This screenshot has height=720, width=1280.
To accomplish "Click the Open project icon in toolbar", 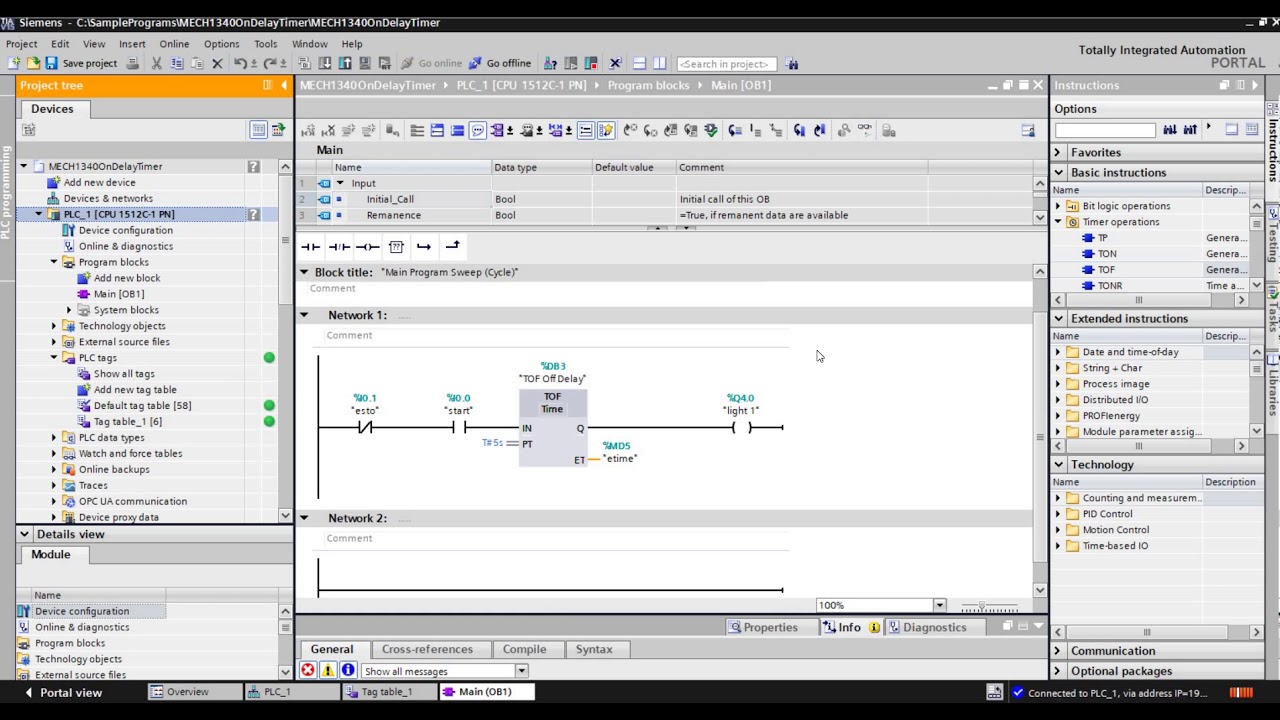I will (33, 63).
